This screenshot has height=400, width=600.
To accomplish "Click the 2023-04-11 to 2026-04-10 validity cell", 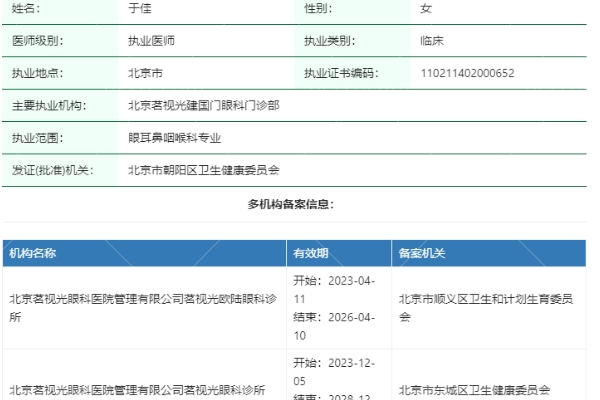I will (334, 307).
